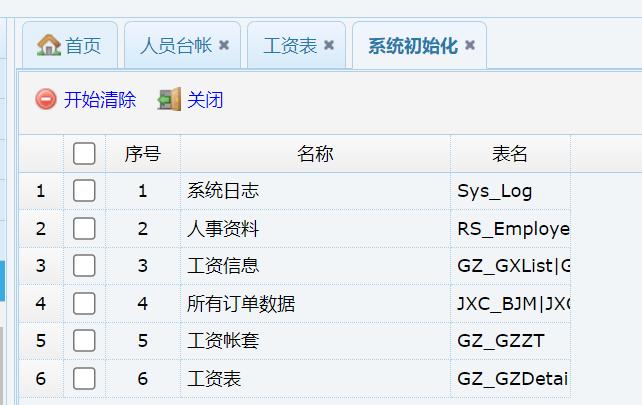Click the 关闭 button label
The width and height of the screenshot is (642, 405).
coord(205,99)
